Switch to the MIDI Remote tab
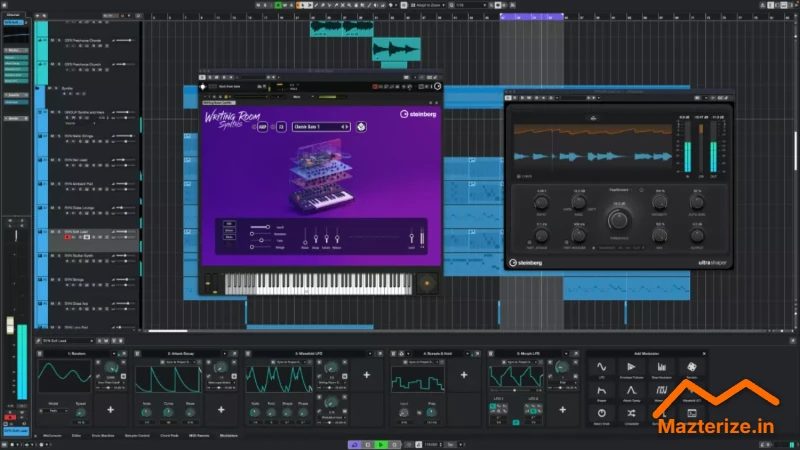The image size is (800, 450). coord(199,436)
